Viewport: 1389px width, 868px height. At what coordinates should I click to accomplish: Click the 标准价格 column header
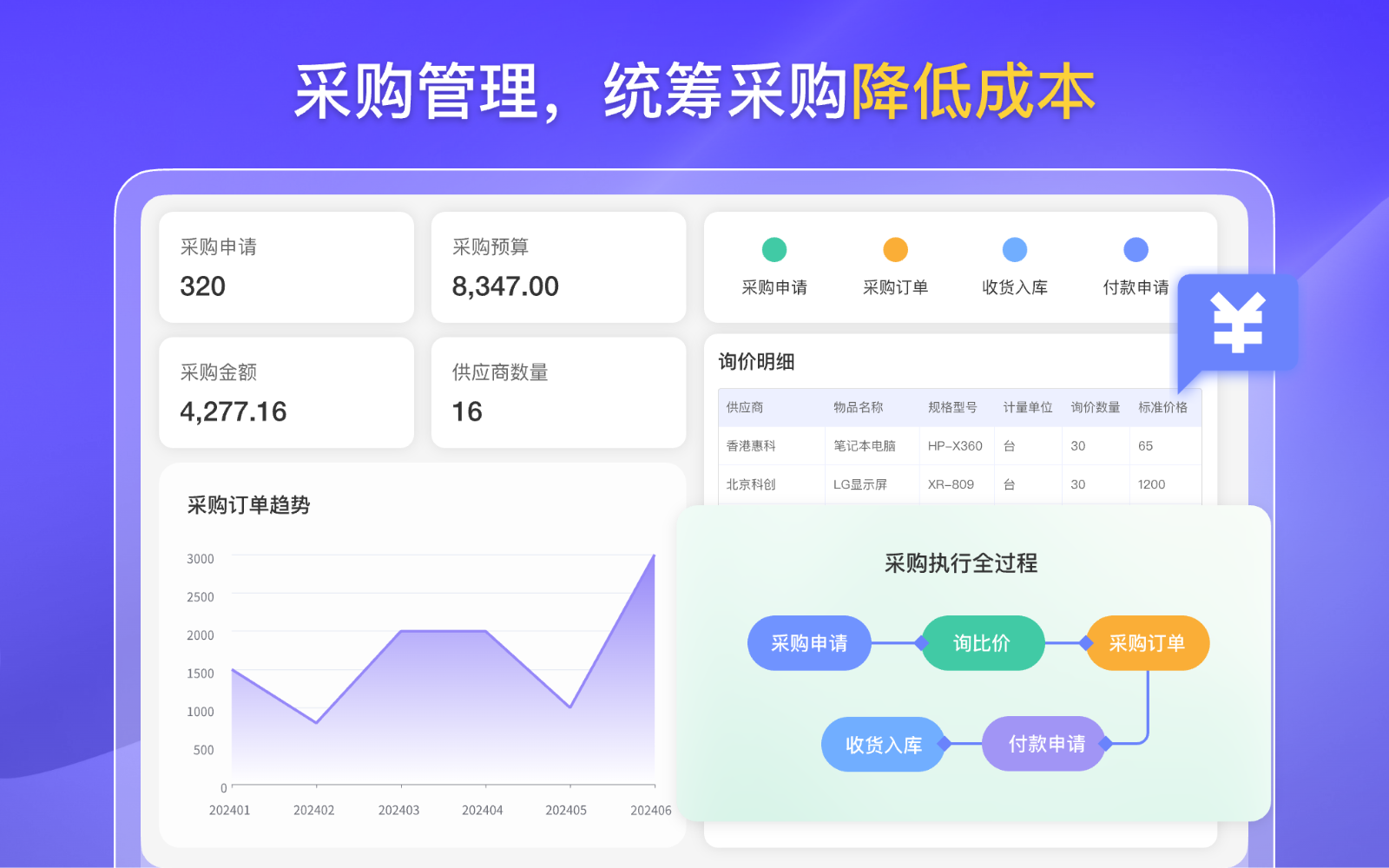[x=1162, y=407]
